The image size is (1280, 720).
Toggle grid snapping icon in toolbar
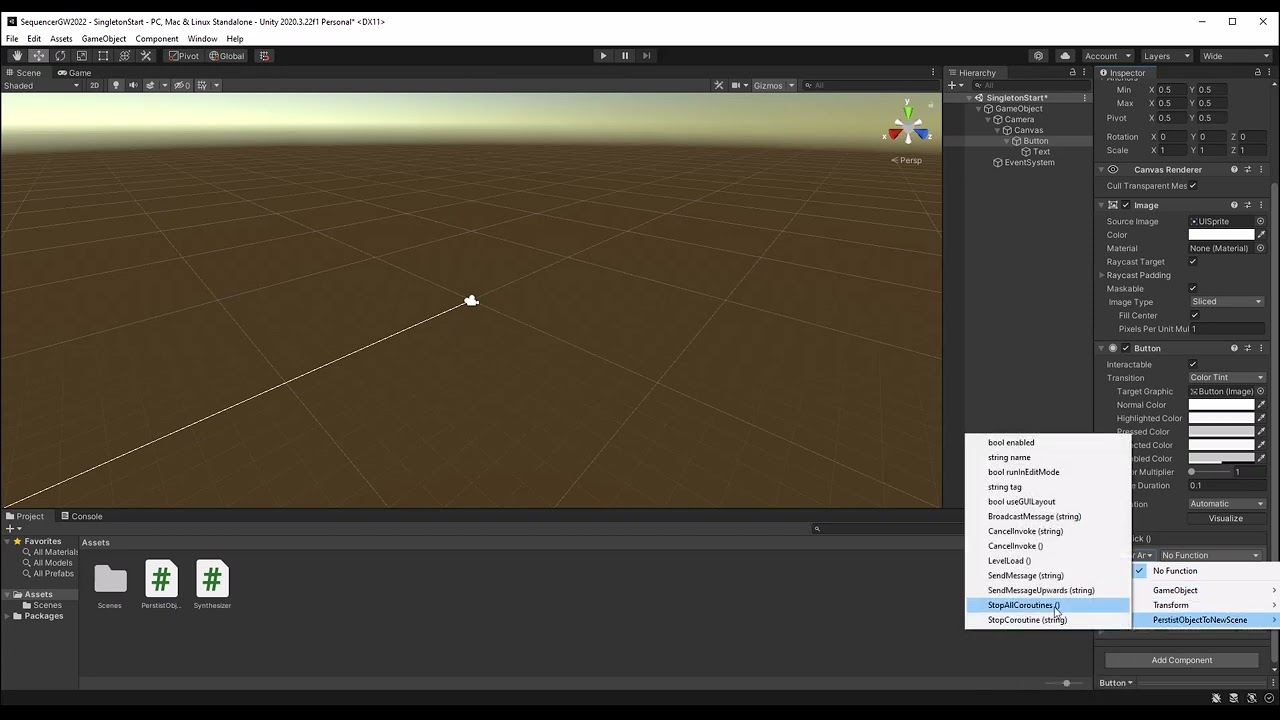(264, 56)
